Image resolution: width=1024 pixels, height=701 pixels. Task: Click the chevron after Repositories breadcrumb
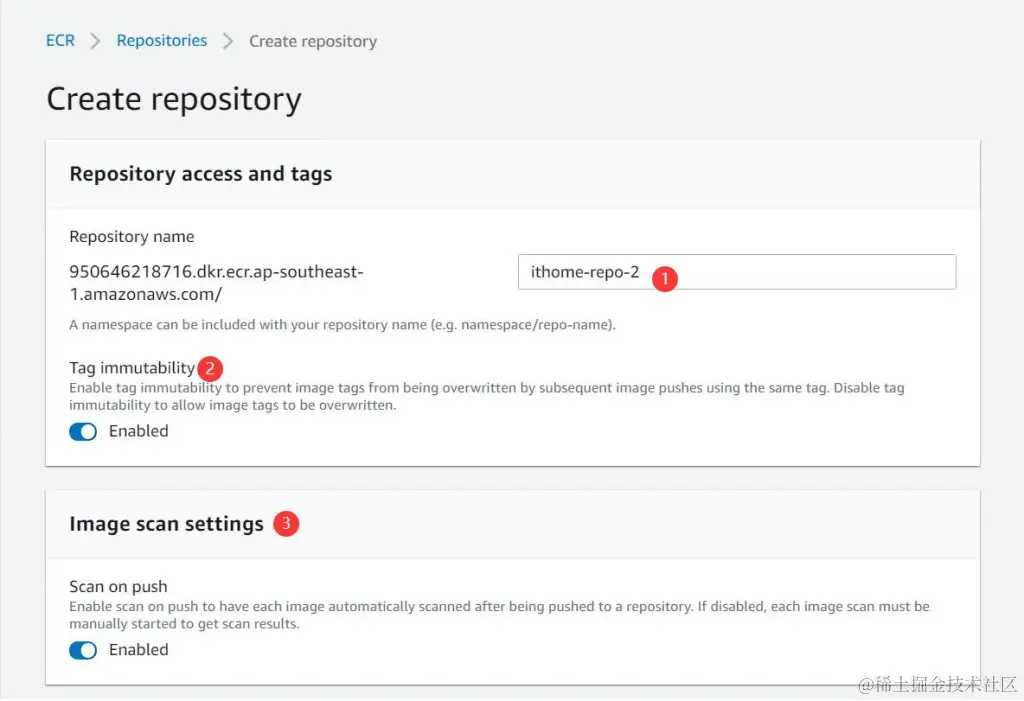pos(228,41)
